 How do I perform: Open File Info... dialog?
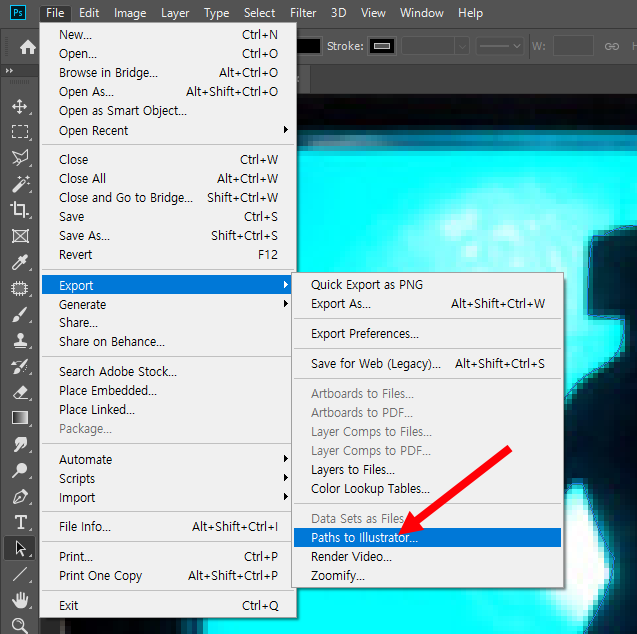click(x=167, y=526)
